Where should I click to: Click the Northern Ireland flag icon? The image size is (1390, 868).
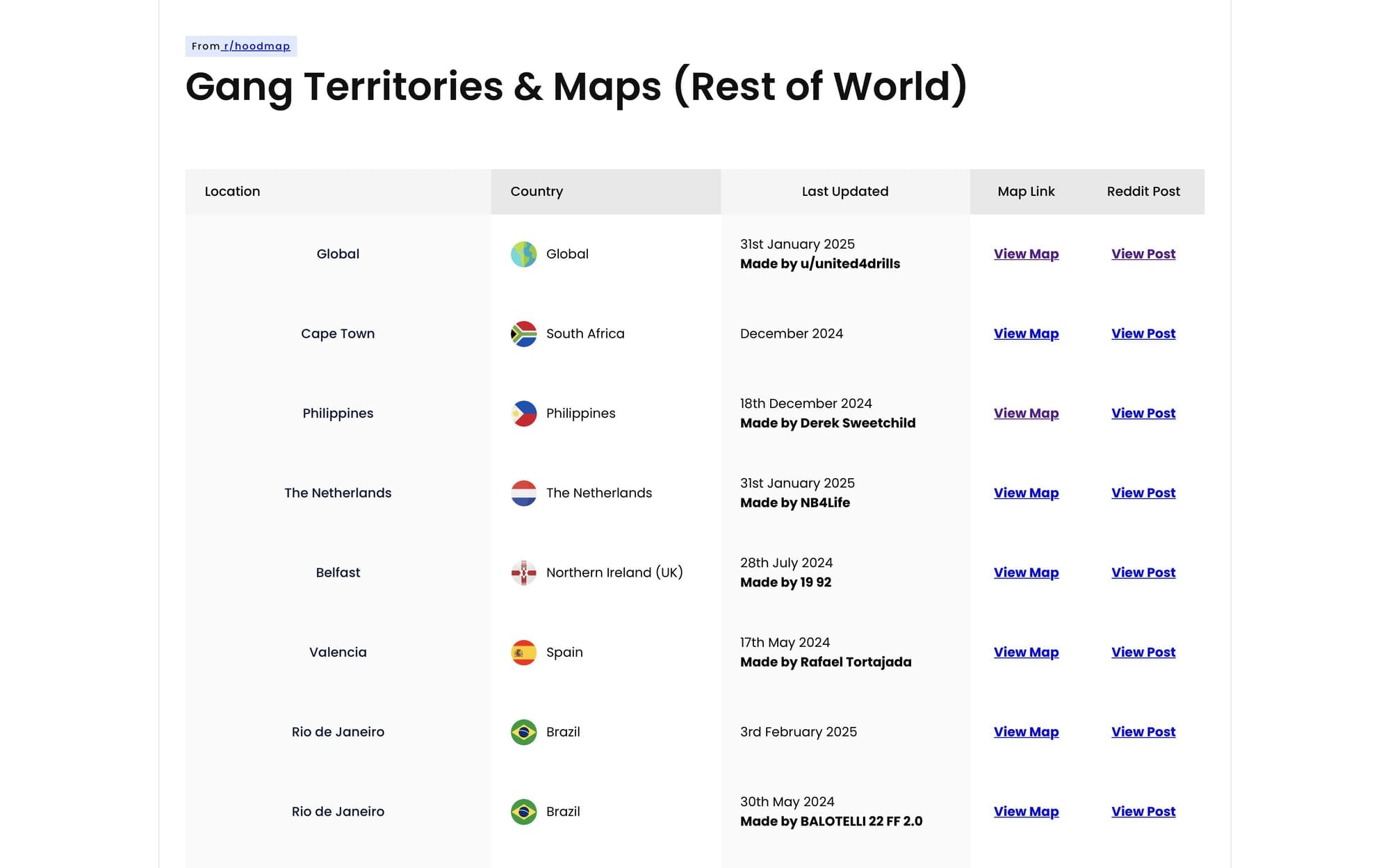coord(523,573)
